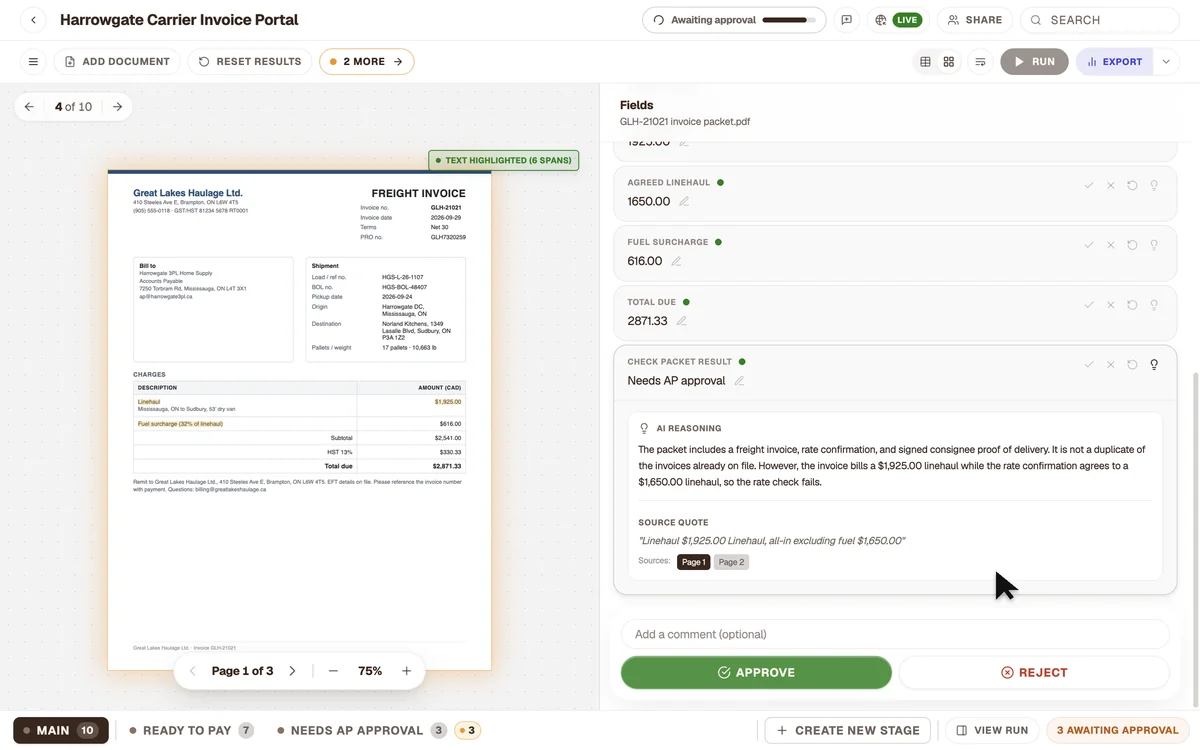Edit the Fuel Surcharge value pencil
Viewport: 1200px width, 750px height.
coord(676,262)
